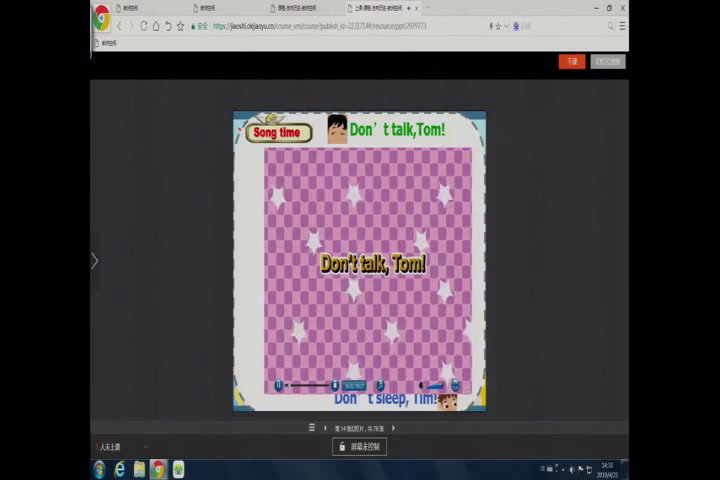Open the slide list menu icon
The height and width of the screenshot is (480, 720).
coord(311,428)
